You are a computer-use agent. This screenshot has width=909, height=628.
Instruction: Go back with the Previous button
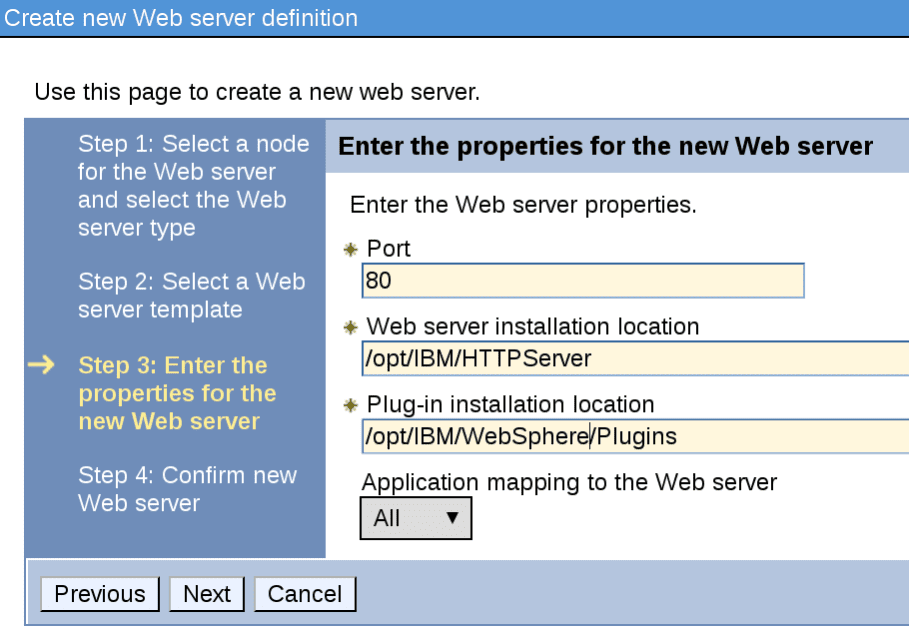tap(99, 594)
